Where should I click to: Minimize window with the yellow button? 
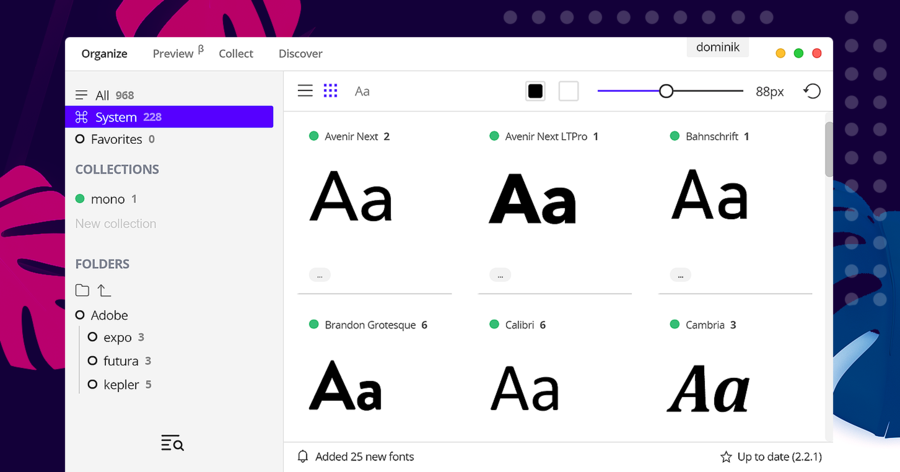[x=780, y=53]
